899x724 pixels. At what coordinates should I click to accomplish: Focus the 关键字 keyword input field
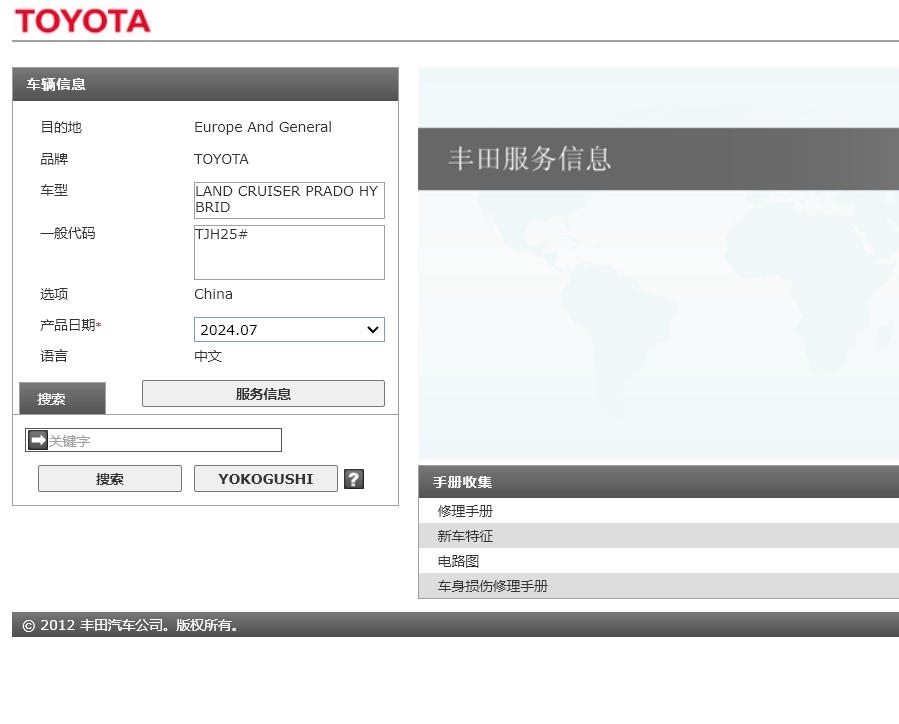(164, 440)
